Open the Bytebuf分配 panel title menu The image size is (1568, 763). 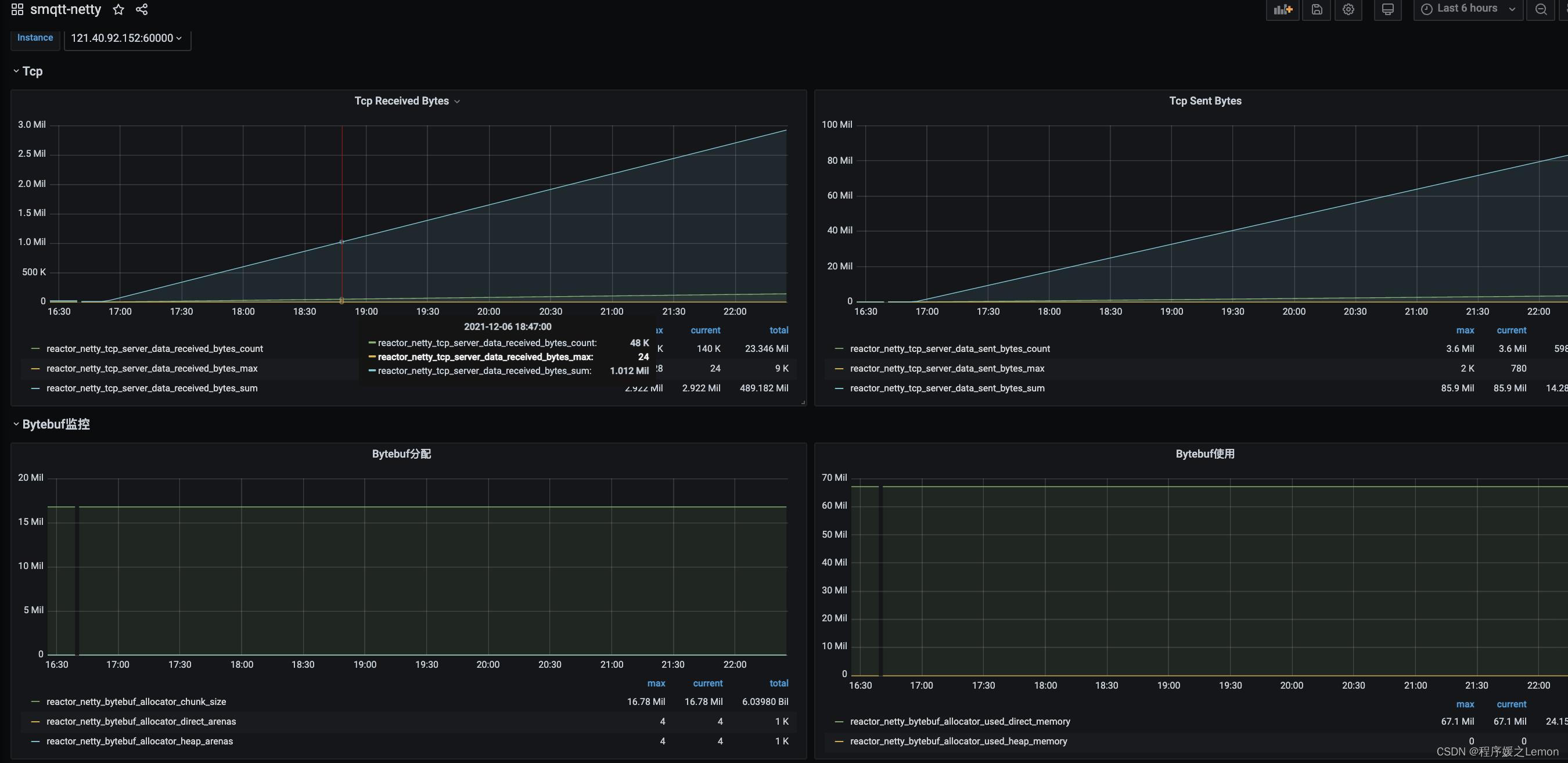pyautogui.click(x=402, y=454)
